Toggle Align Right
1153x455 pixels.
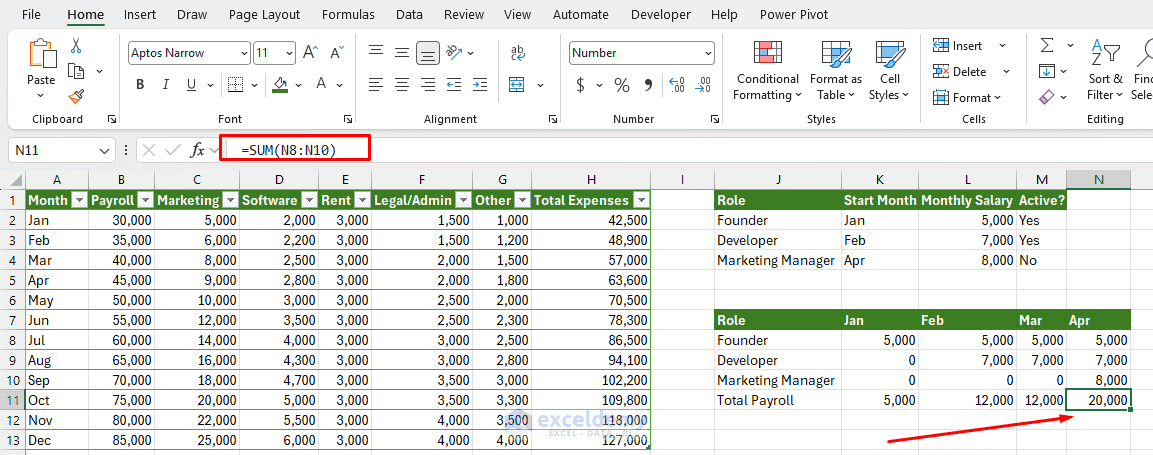[428, 85]
